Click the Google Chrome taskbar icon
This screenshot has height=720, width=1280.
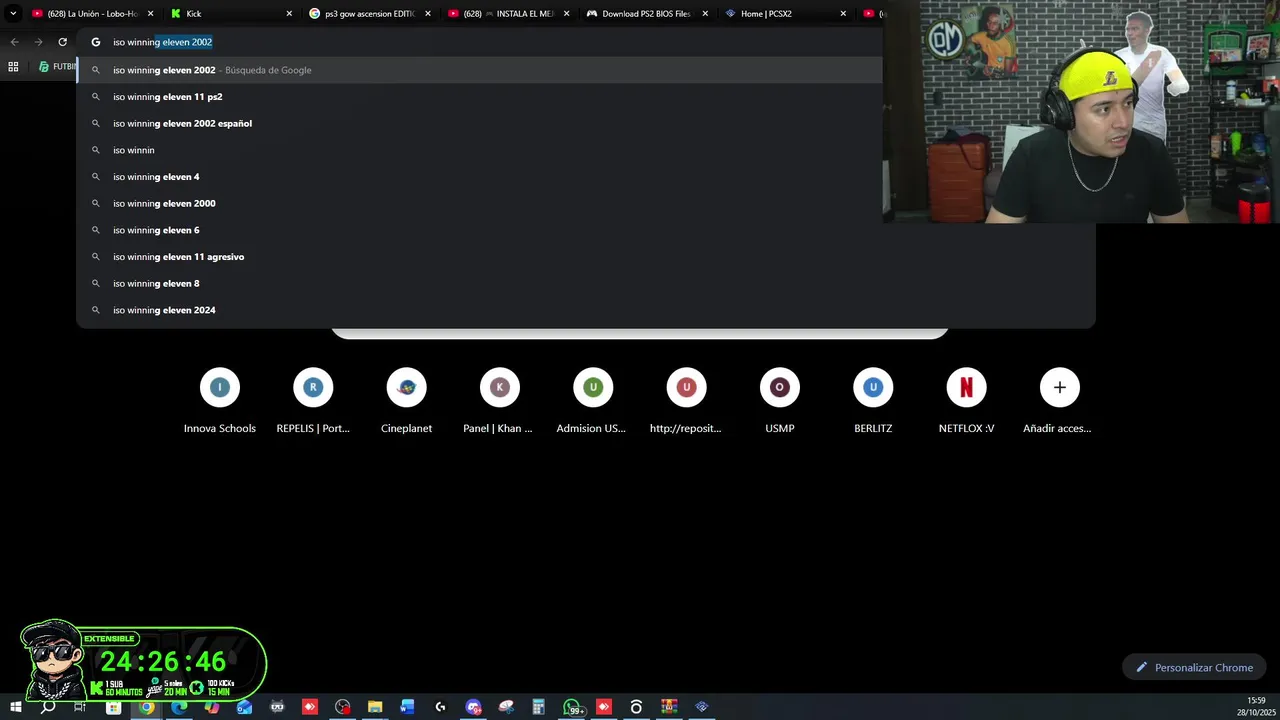146,707
